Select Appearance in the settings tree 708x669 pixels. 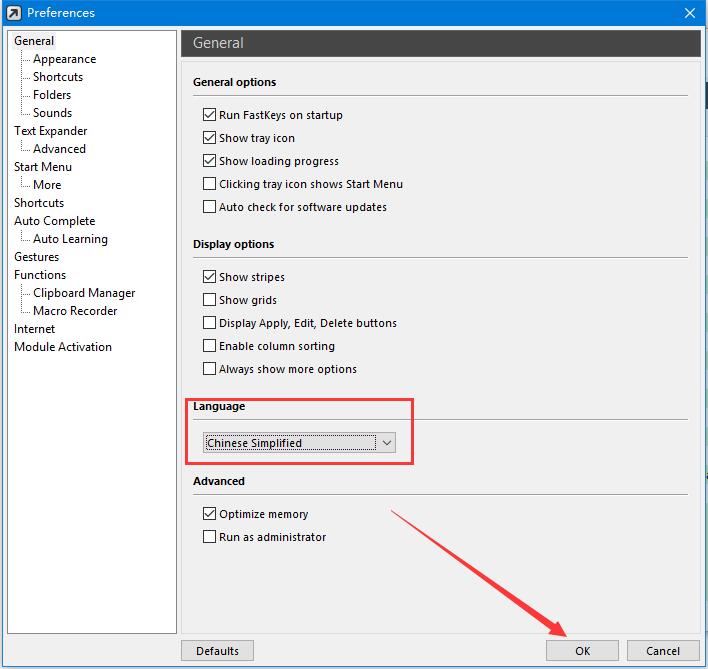click(64, 59)
